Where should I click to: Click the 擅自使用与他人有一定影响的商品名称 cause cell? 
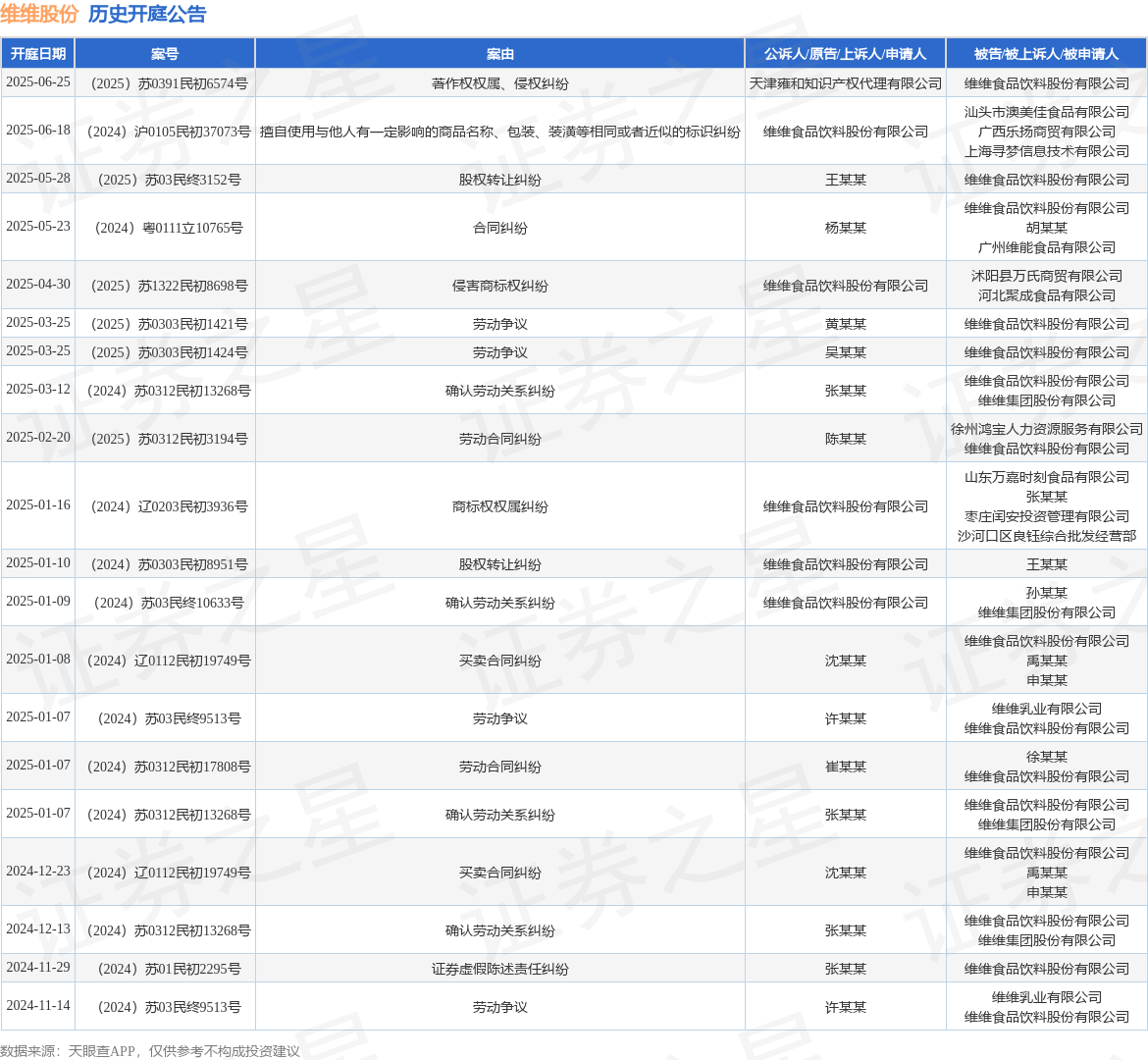pos(500,132)
